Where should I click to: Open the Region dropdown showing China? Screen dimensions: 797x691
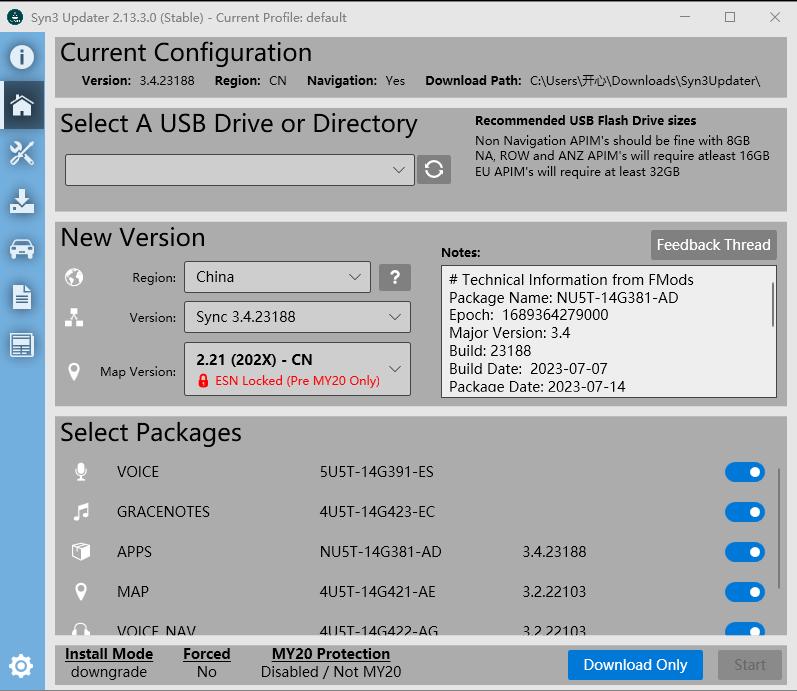278,277
